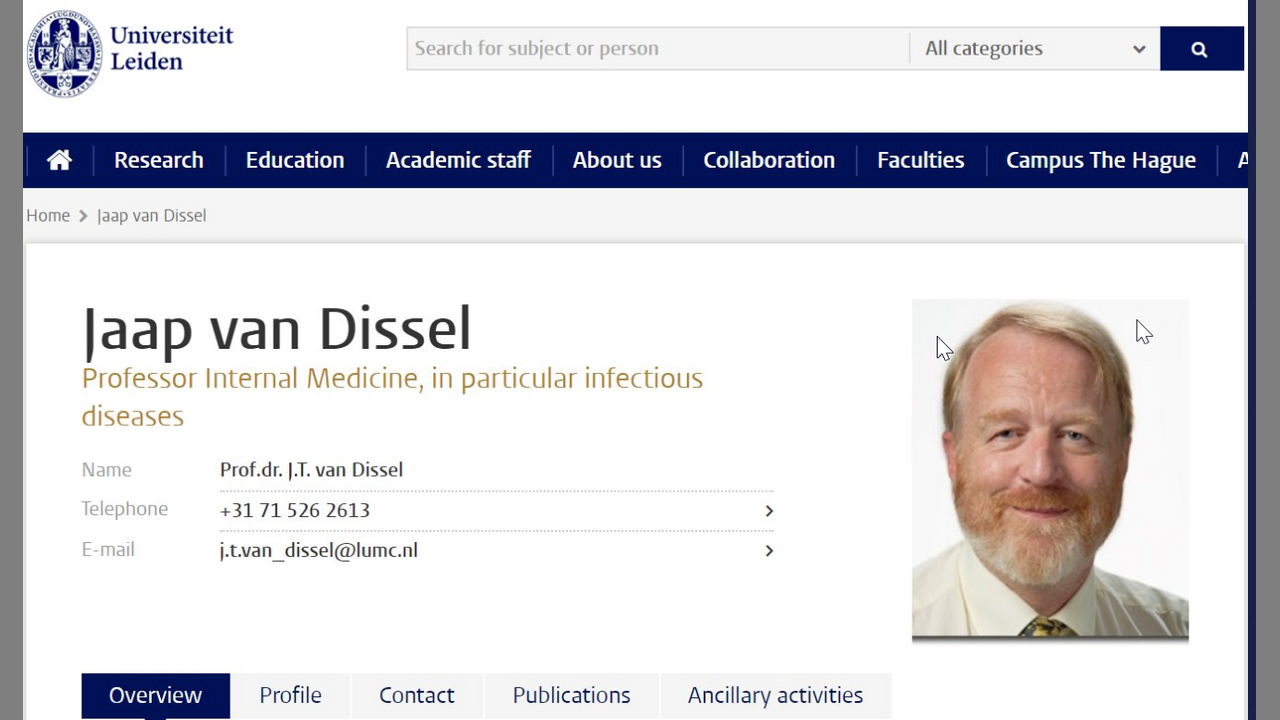
Task: Open the Education menu
Action: (294, 160)
